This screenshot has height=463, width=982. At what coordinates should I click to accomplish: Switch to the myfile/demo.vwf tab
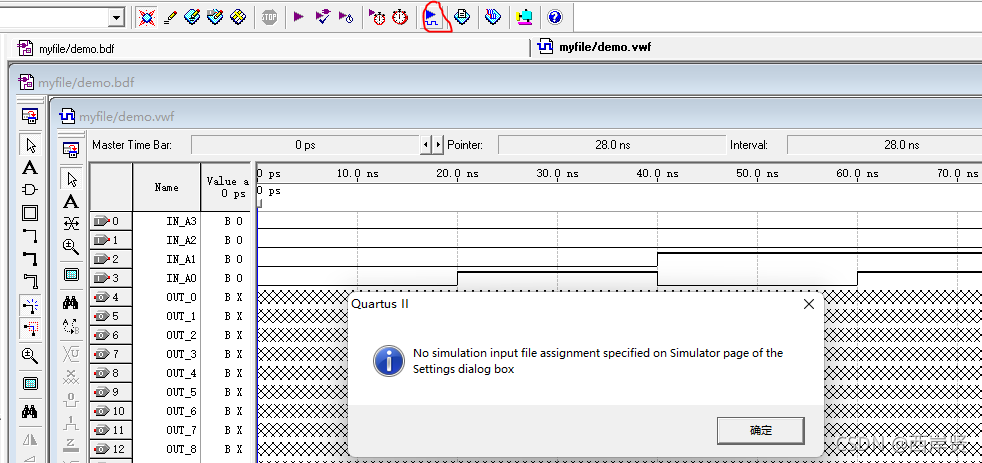click(595, 47)
